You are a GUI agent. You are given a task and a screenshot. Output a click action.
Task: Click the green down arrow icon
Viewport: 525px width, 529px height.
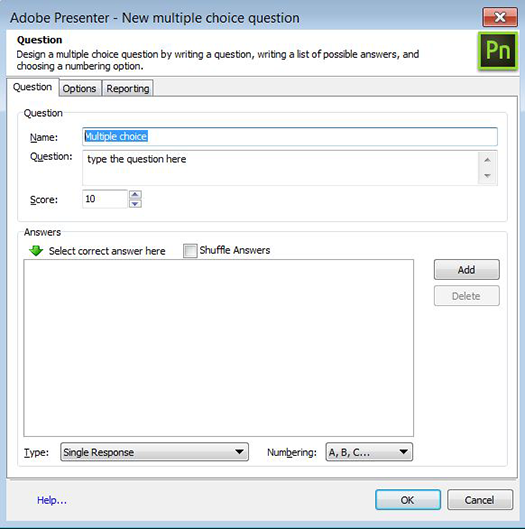36,251
